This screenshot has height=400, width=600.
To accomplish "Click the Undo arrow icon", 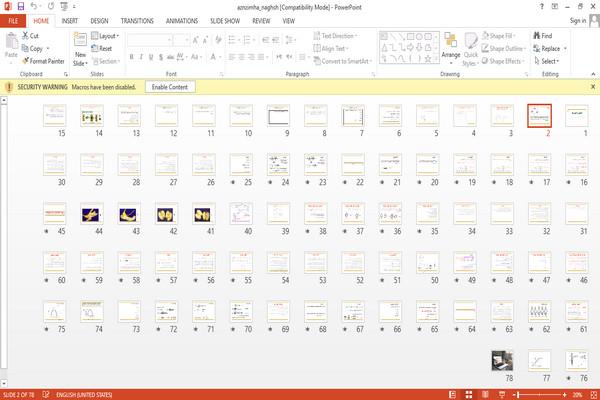I will [x=34, y=7].
